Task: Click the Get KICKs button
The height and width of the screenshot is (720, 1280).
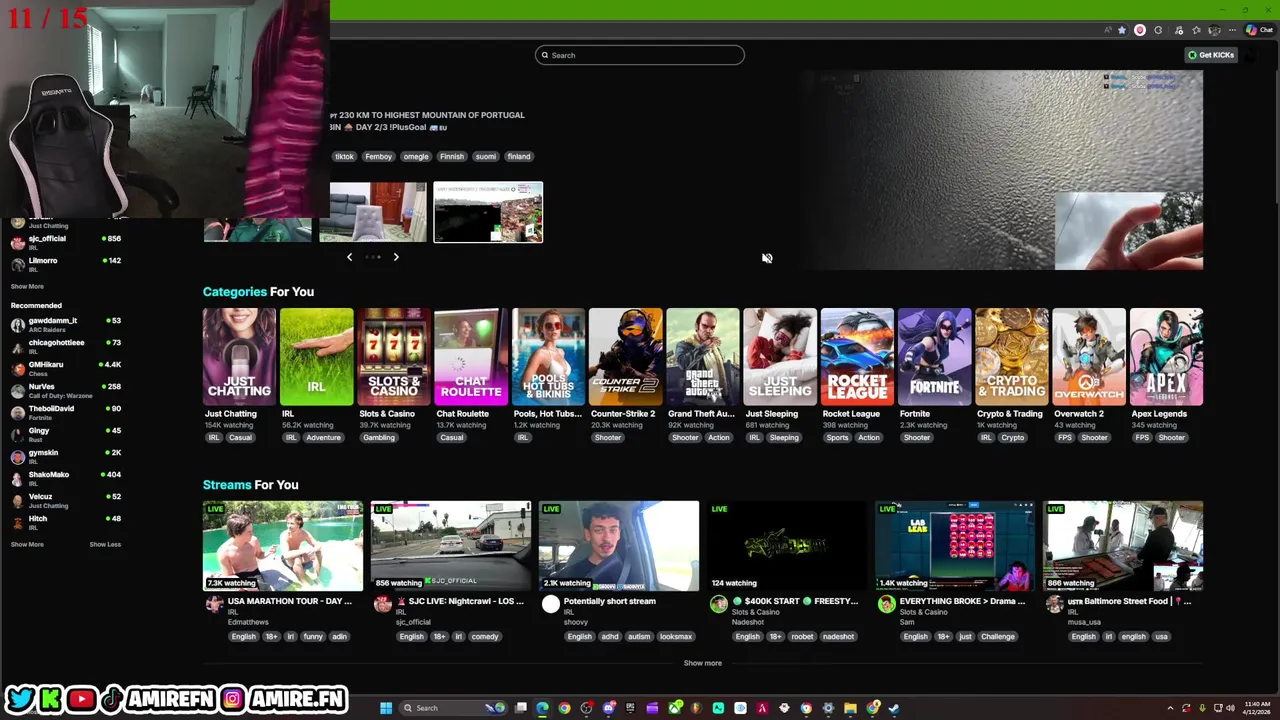Action: (1211, 55)
